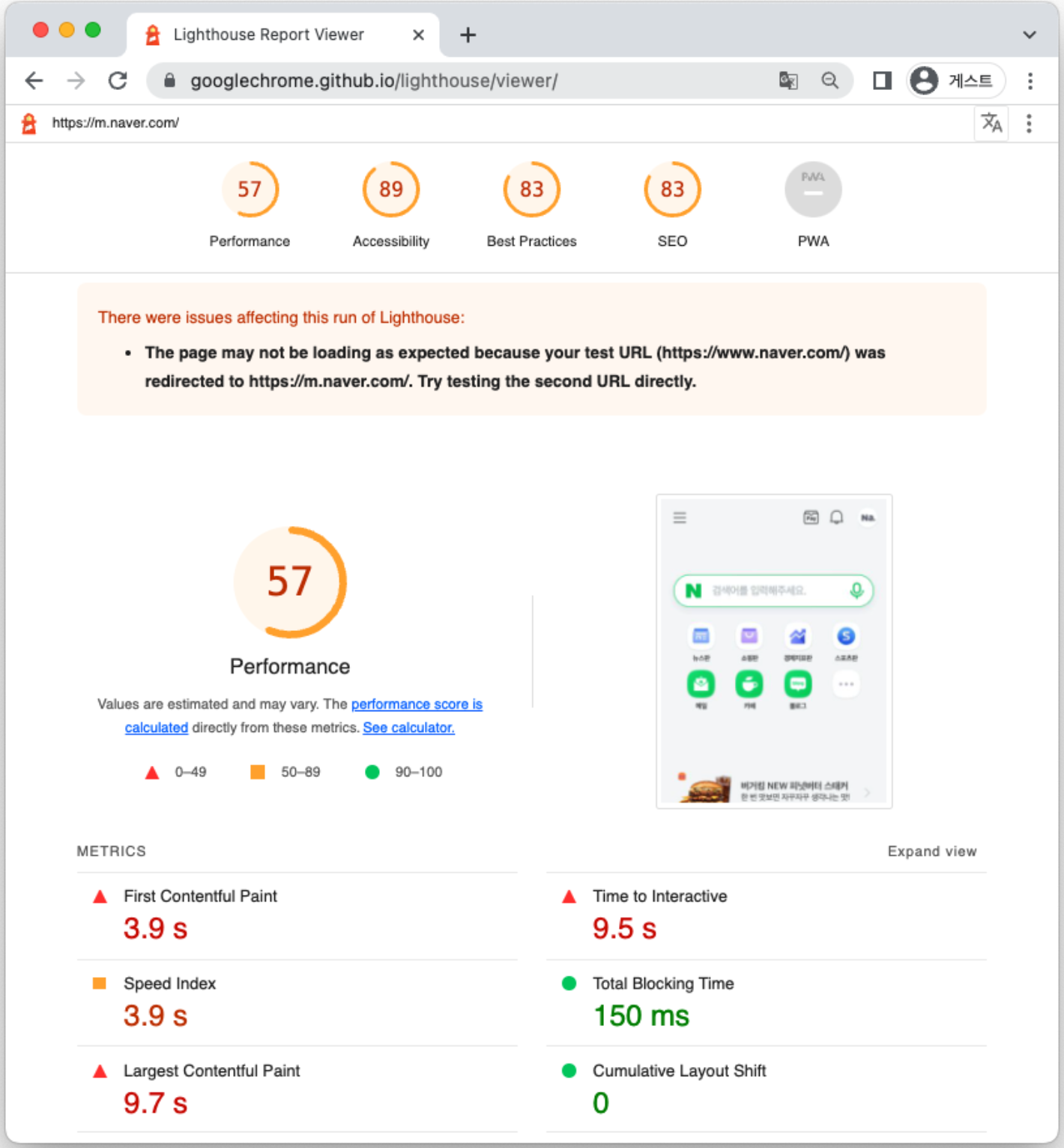Click the Lighthouse run issues warning heading
The height and width of the screenshot is (1148, 1064).
point(281,318)
